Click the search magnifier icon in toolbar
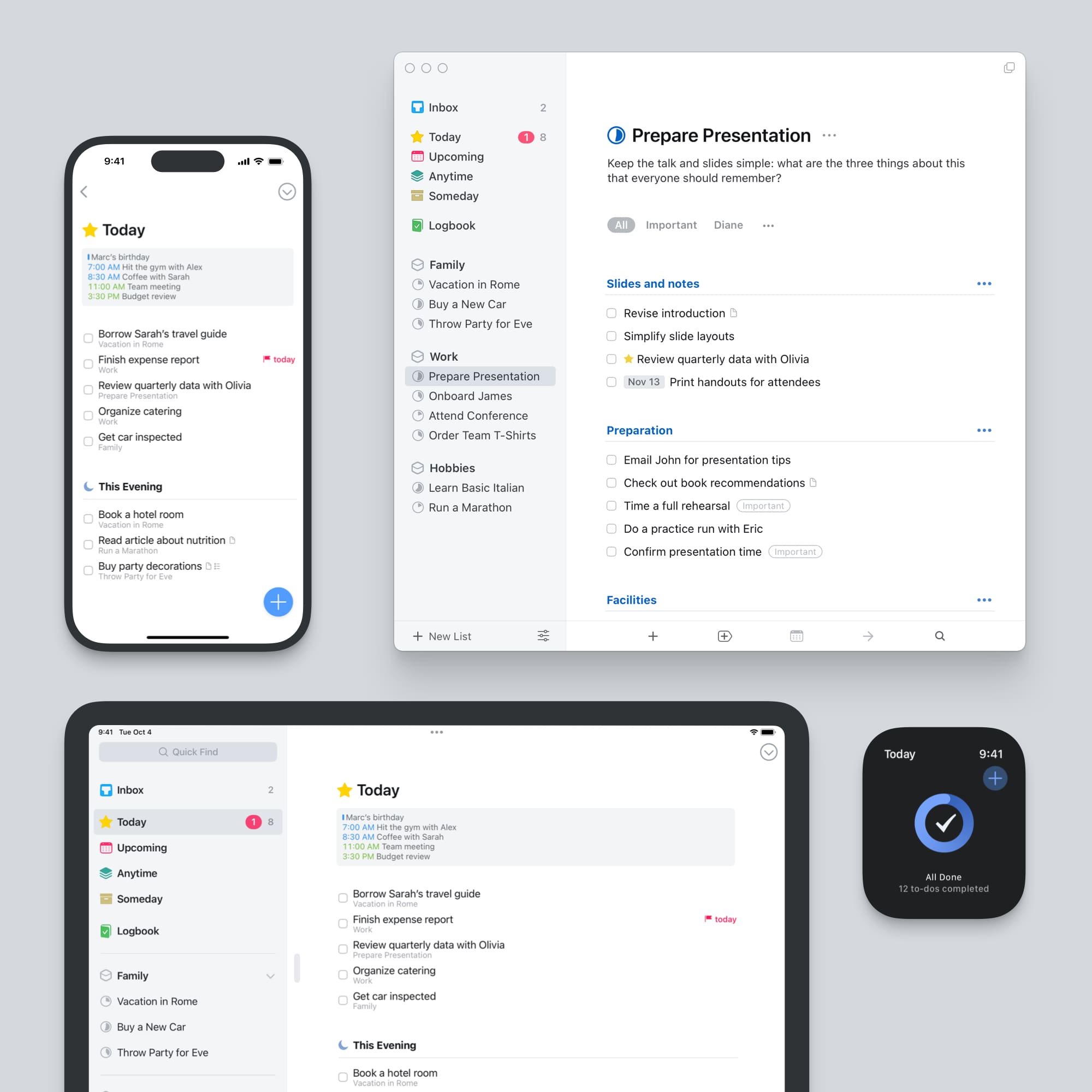The height and width of the screenshot is (1092, 1092). [x=938, y=636]
